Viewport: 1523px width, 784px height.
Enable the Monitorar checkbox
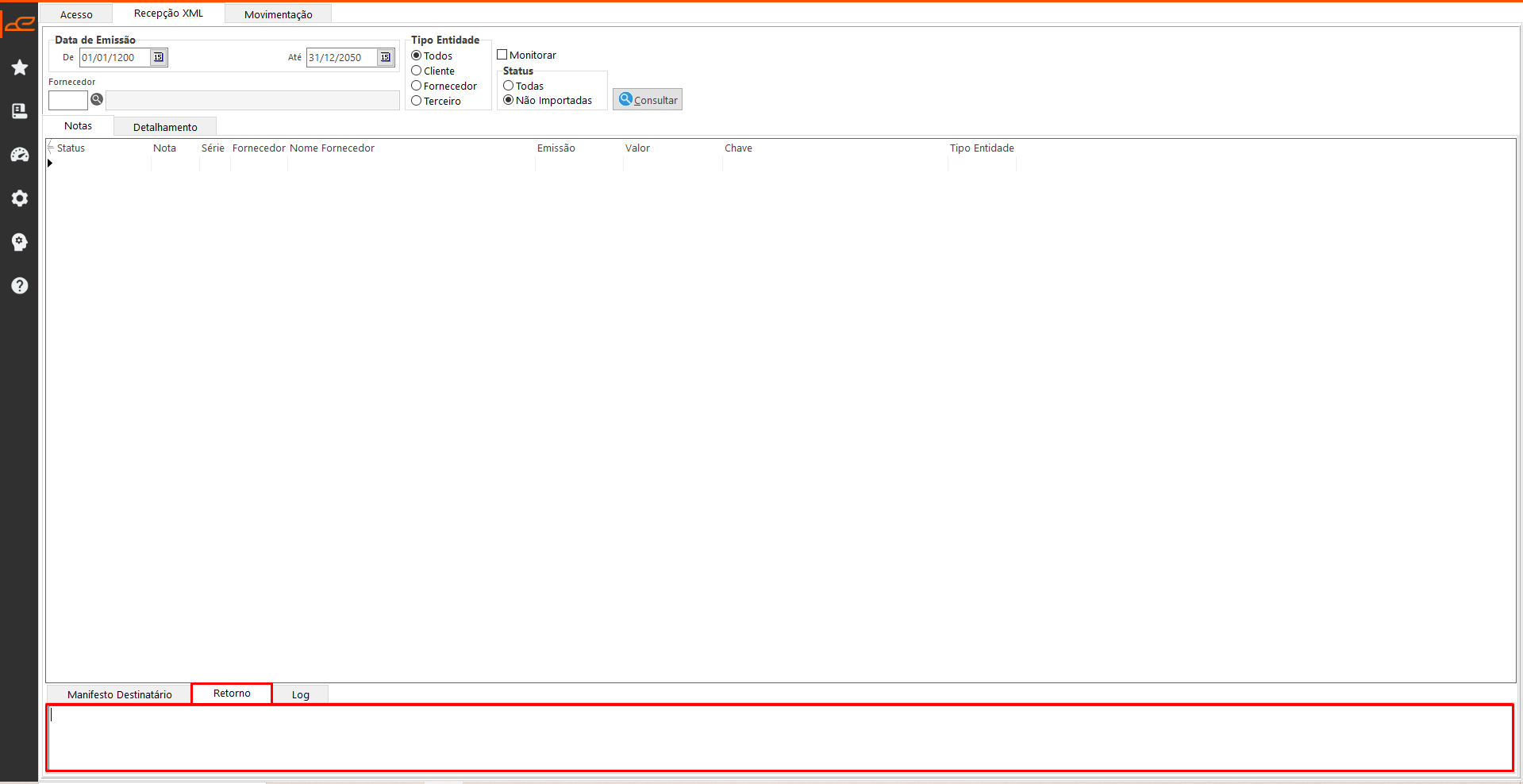click(502, 55)
